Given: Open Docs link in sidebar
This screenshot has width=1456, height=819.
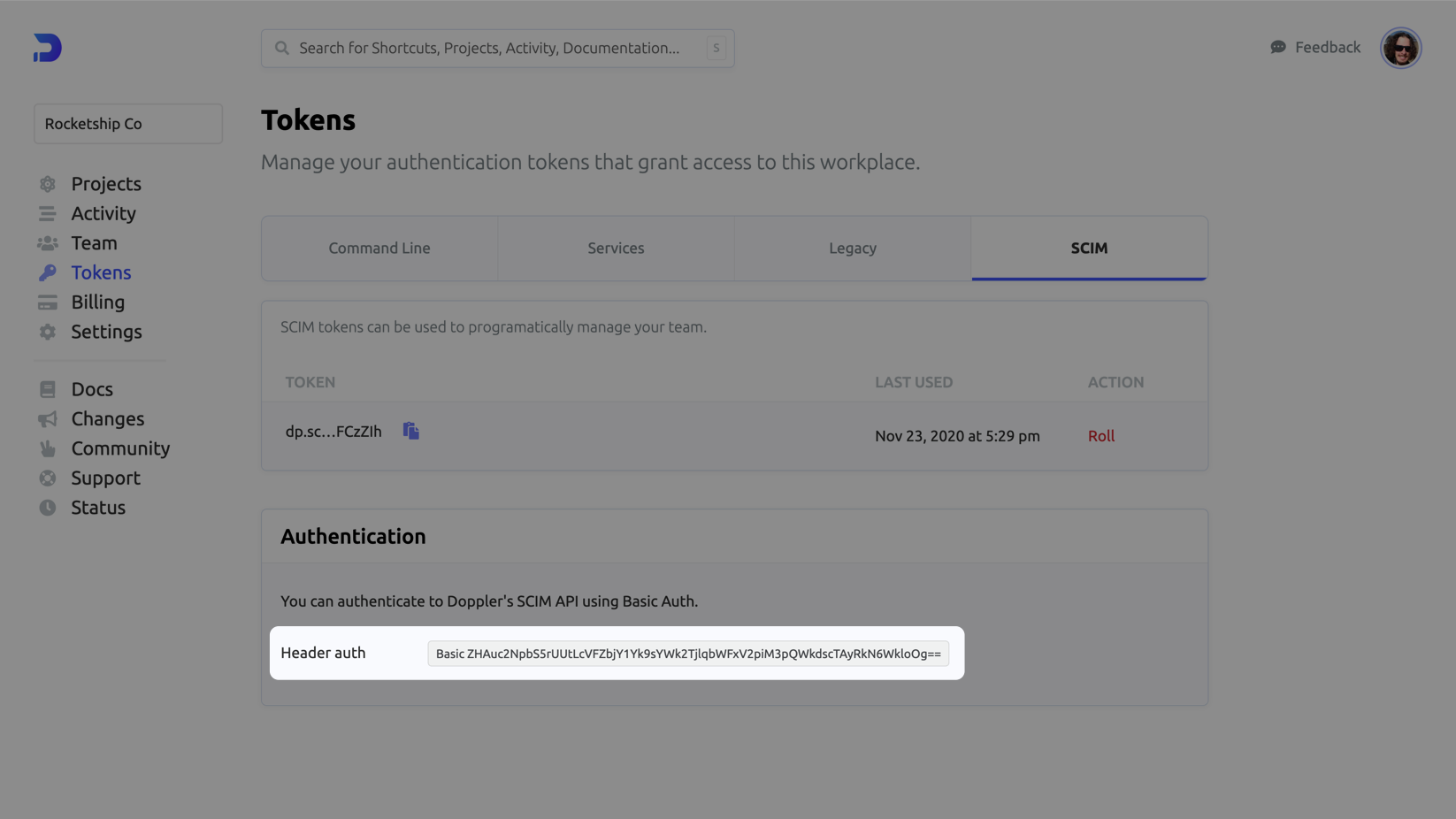Looking at the screenshot, I should click(x=92, y=389).
